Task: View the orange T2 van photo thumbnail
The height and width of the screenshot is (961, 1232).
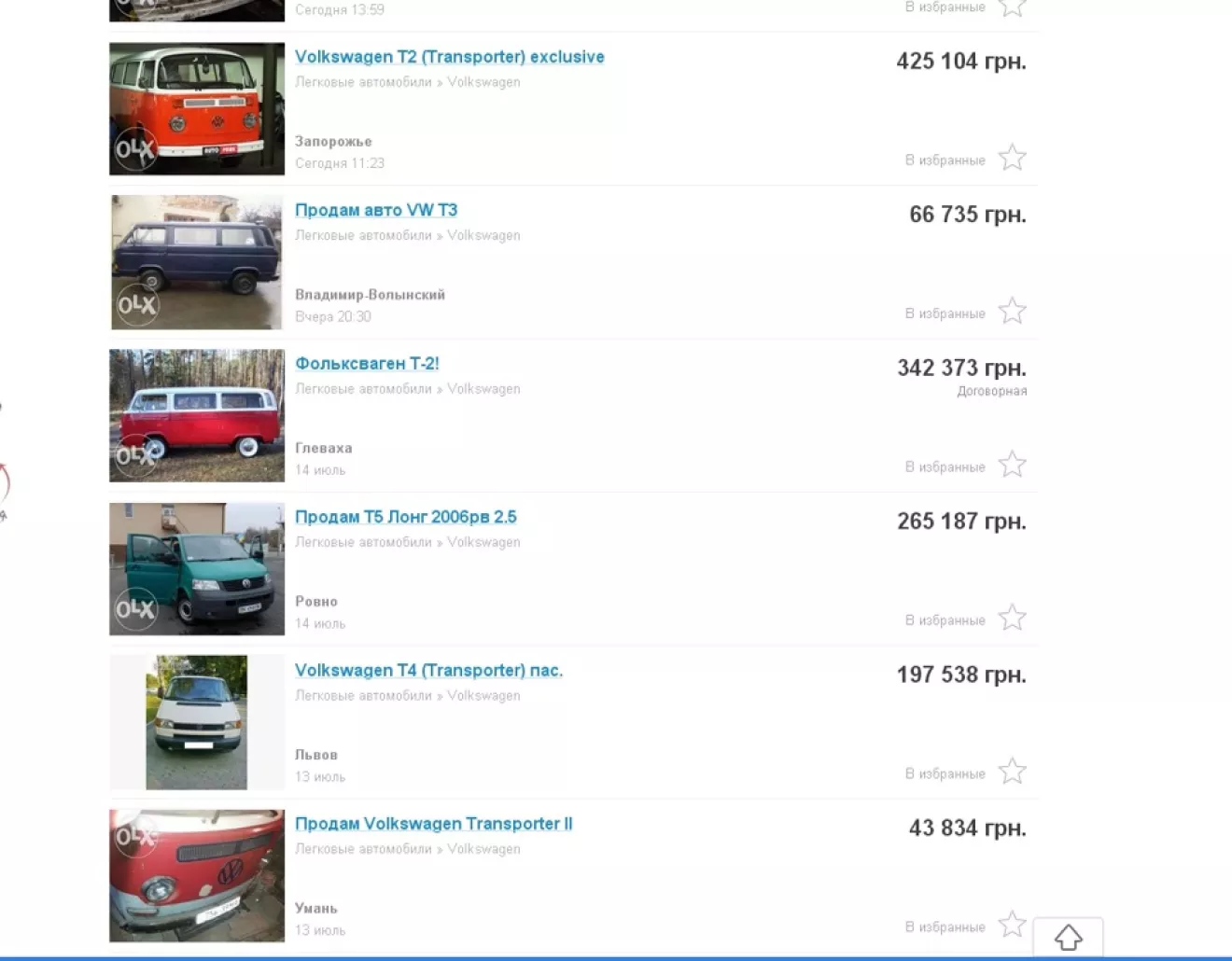Action: [x=197, y=109]
